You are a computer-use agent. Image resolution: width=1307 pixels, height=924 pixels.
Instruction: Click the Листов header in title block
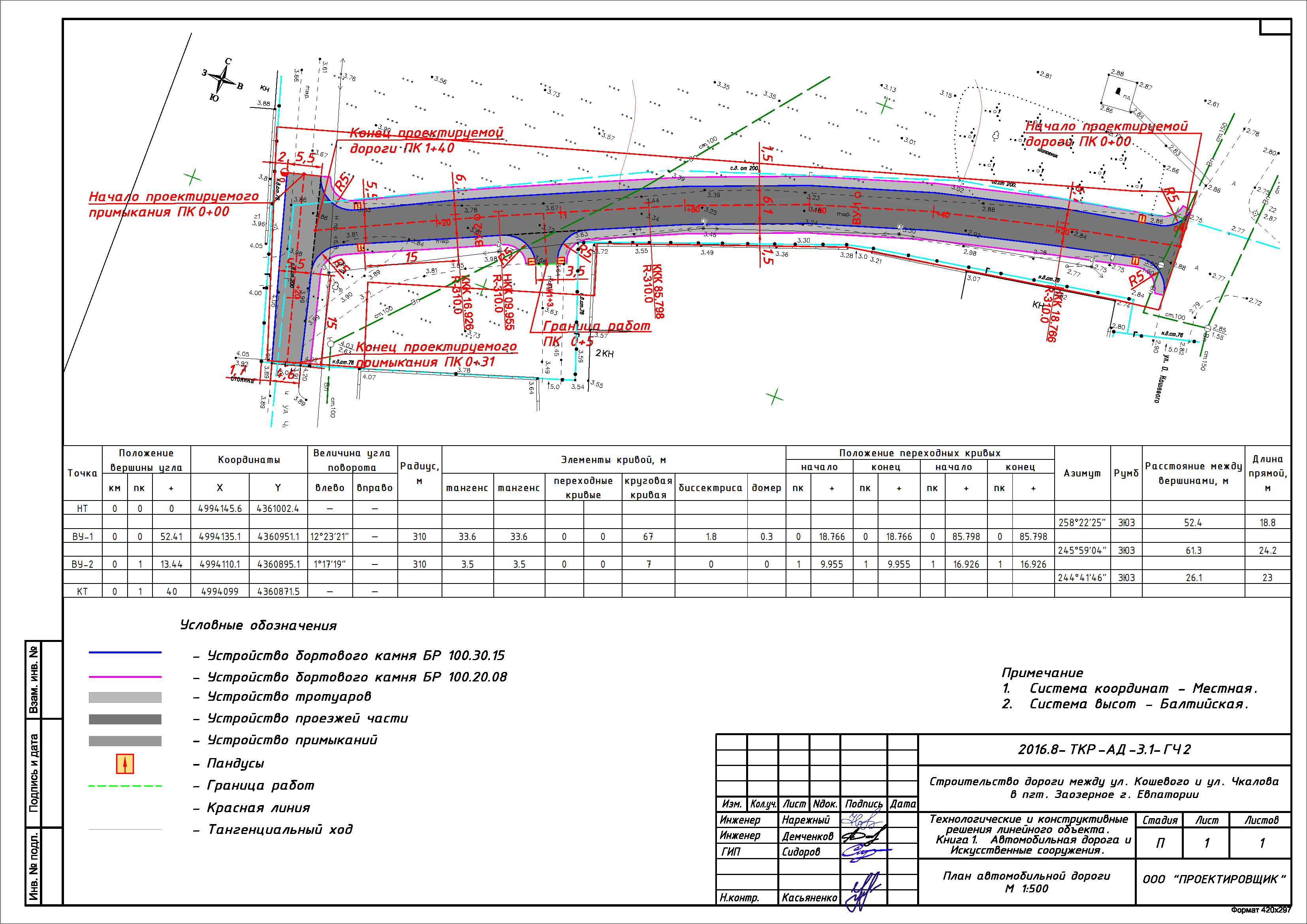click(x=1262, y=820)
